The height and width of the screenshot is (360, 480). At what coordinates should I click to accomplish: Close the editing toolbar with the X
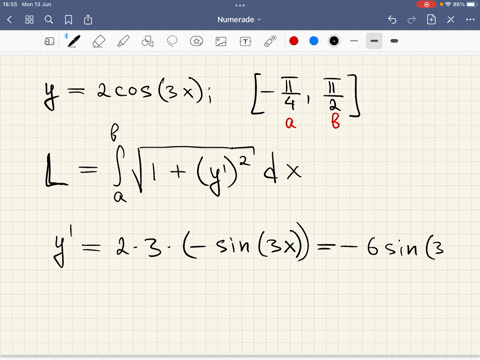pyautogui.click(x=451, y=20)
